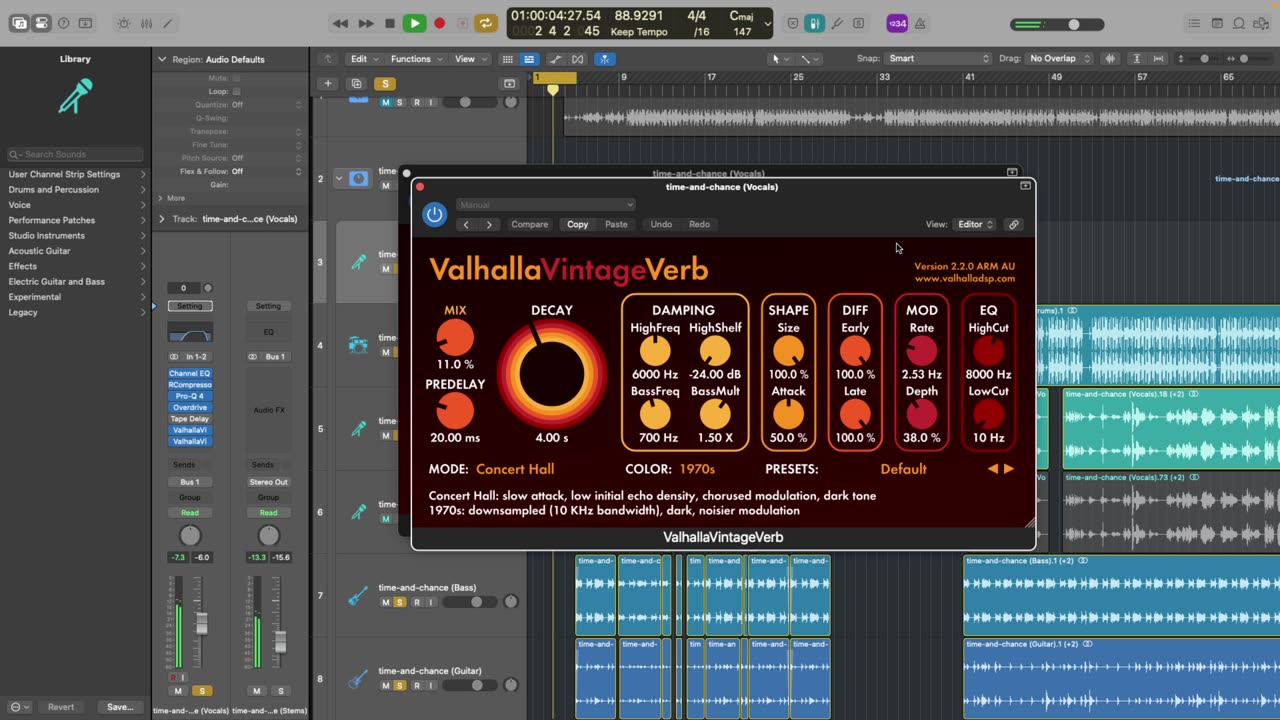Select next preset orange right arrow
Screen dimensions: 1280x720
click(x=1009, y=469)
